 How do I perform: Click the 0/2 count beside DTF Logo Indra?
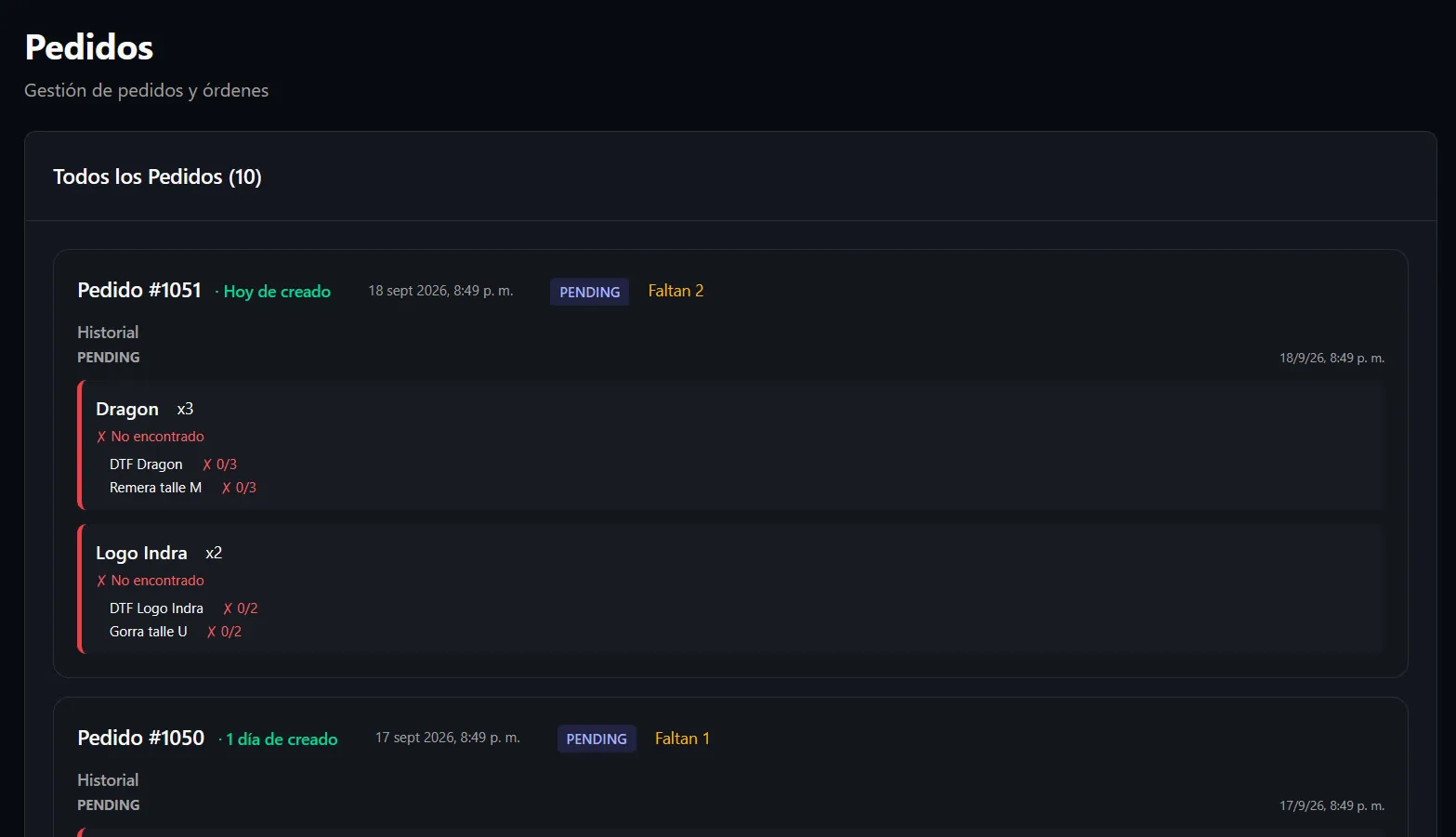click(x=241, y=608)
